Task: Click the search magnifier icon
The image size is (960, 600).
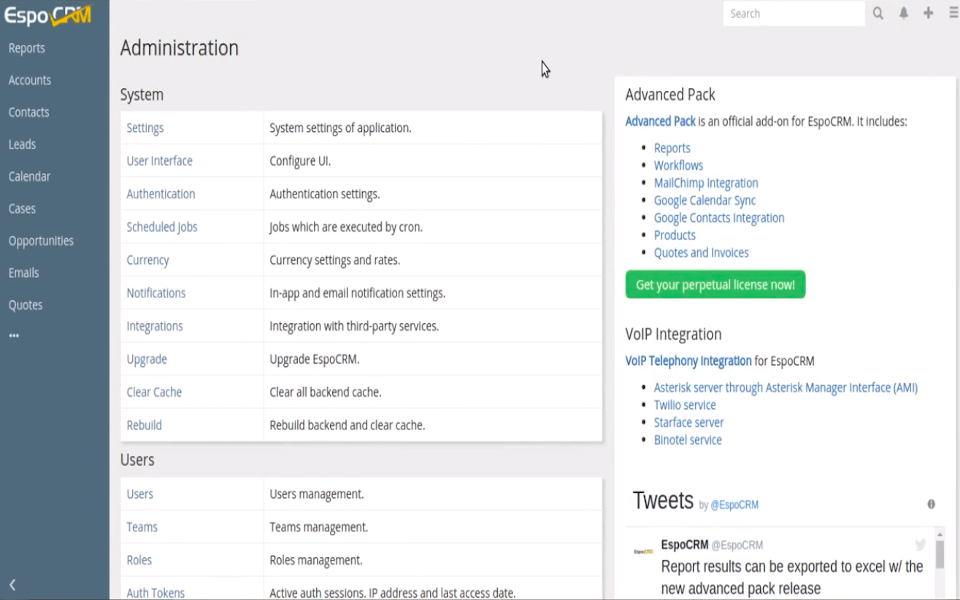Action: point(878,13)
